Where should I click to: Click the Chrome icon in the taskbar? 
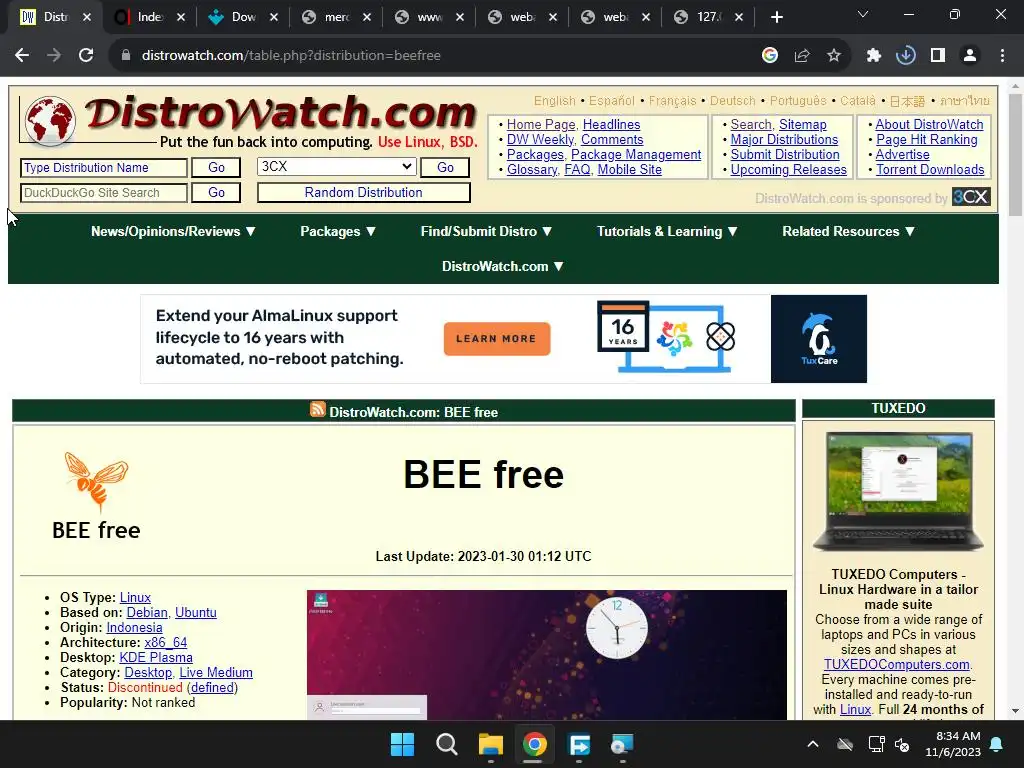click(535, 744)
